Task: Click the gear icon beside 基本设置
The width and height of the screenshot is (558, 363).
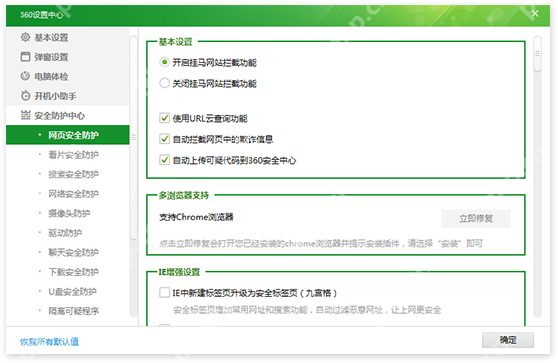Action: pyautogui.click(x=25, y=37)
